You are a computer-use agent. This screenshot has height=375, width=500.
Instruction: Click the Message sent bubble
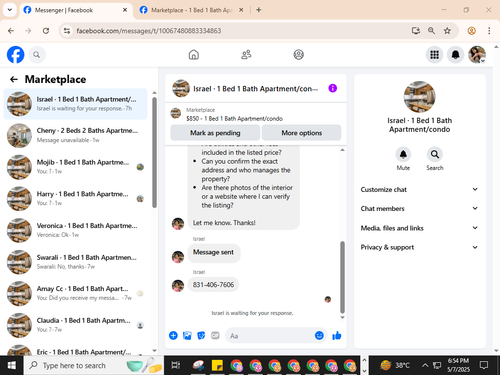(x=213, y=252)
